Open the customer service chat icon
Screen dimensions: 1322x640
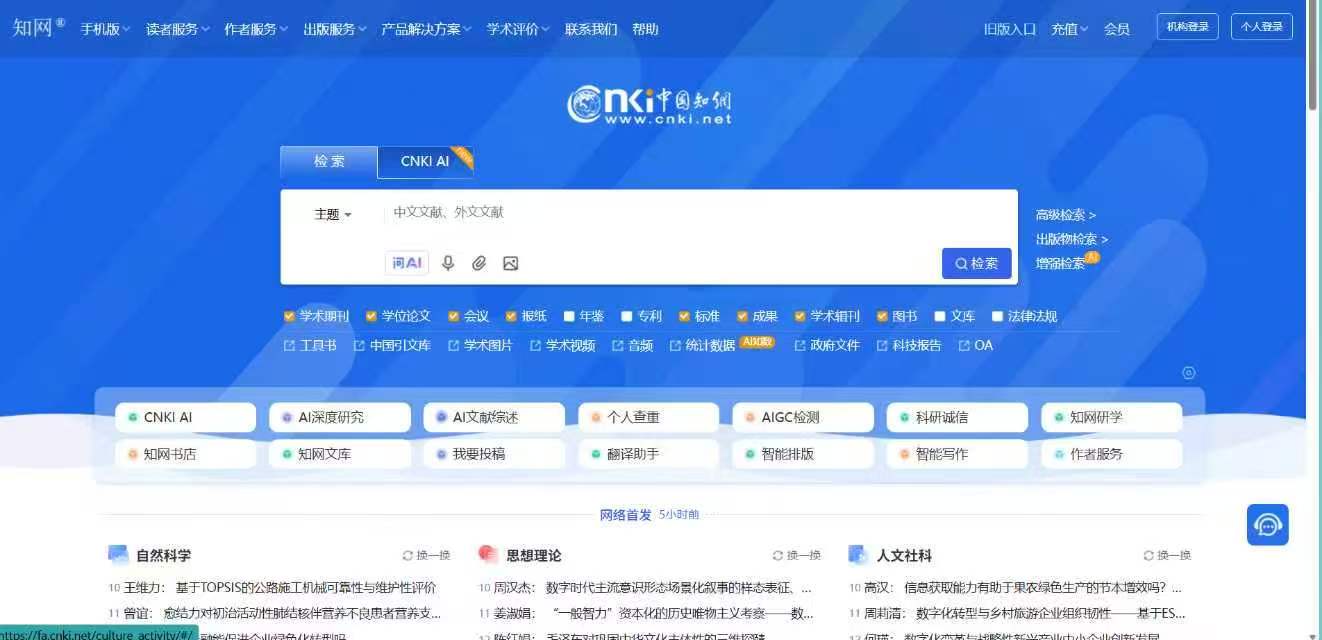pos(1267,525)
